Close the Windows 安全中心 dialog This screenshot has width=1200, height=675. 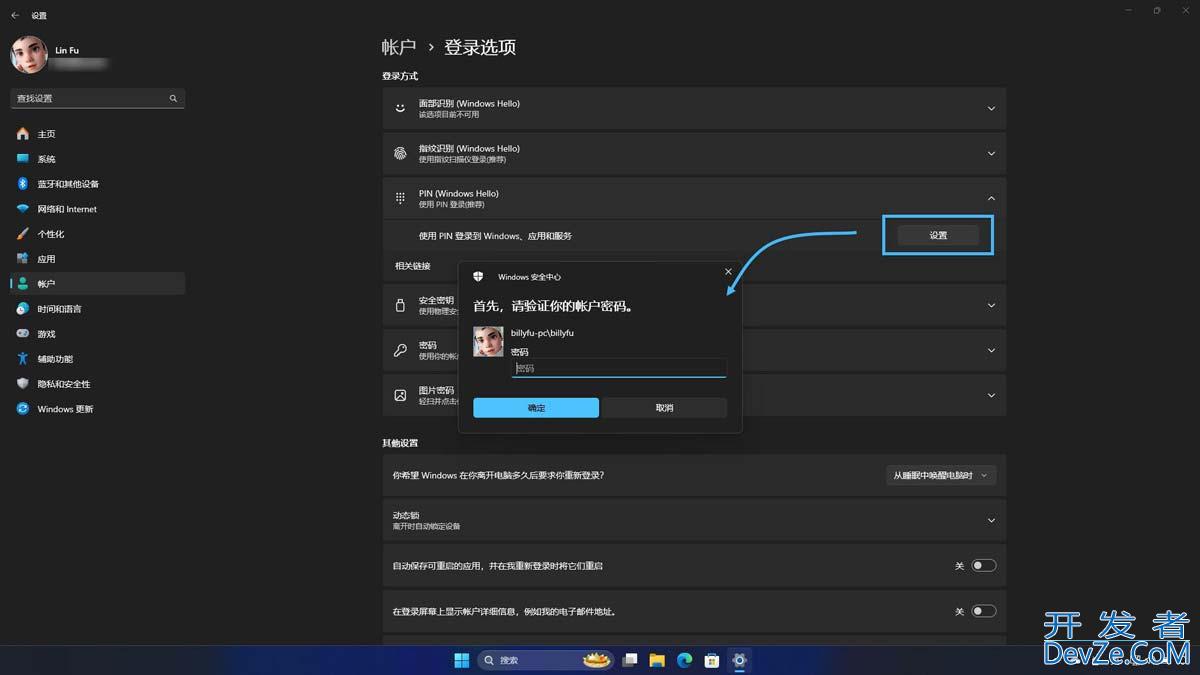point(728,272)
